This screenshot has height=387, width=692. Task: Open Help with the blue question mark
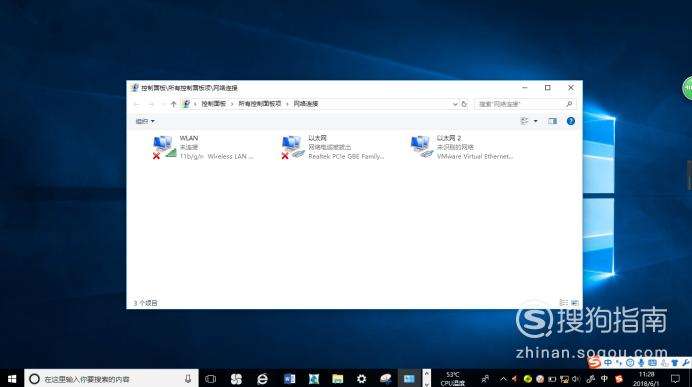tap(571, 121)
